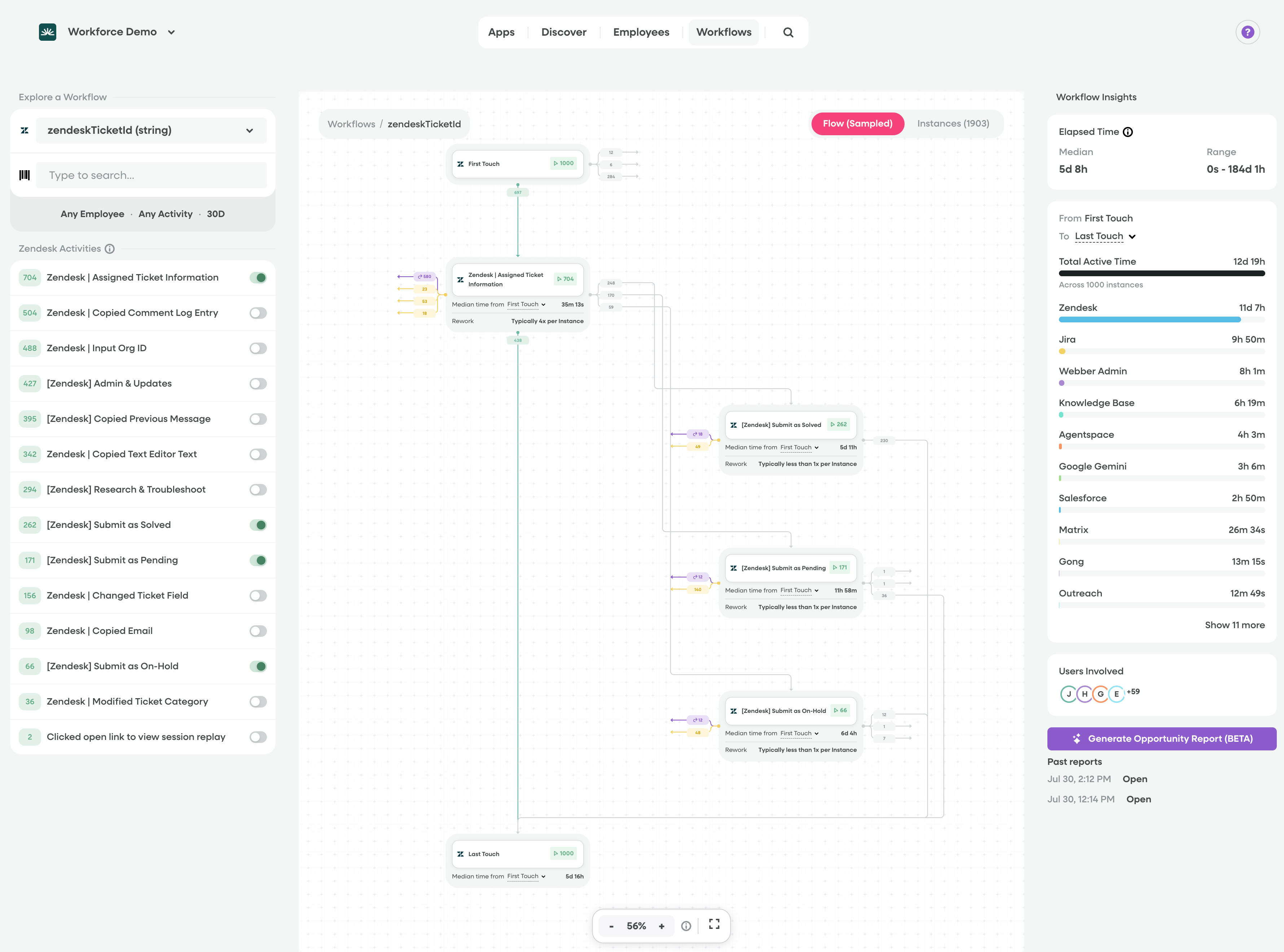Screen dimensions: 1284x952
Task: Click the Jira active time bar
Action: click(x=1161, y=351)
